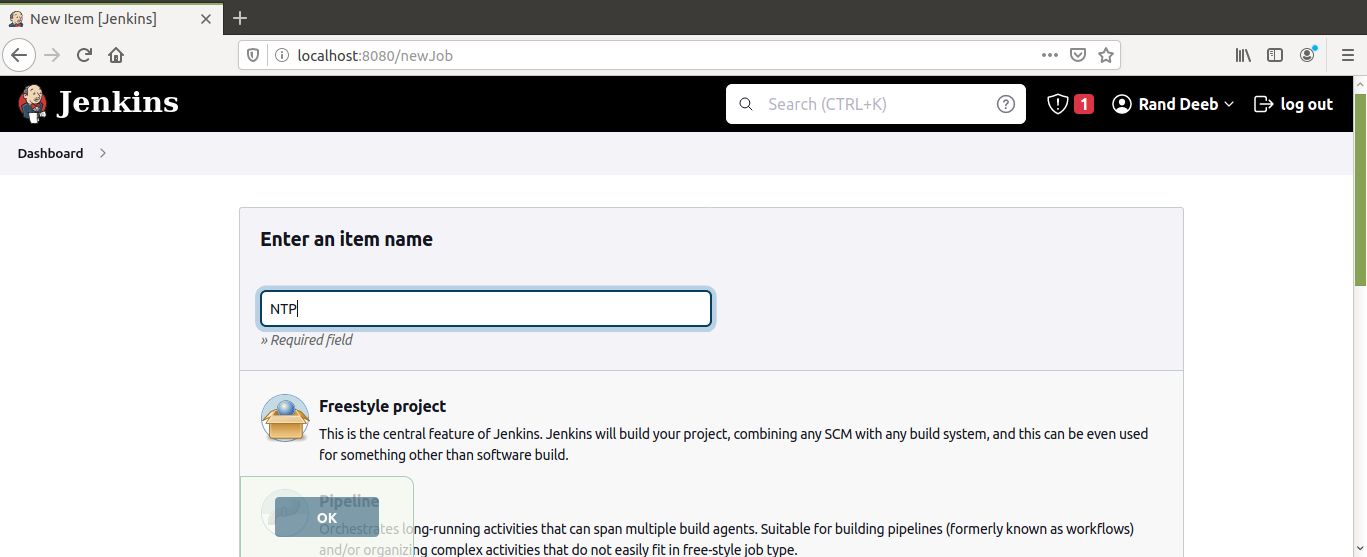Open search help question mark icon
Viewport: 1367px width, 557px height.
[x=1006, y=104]
